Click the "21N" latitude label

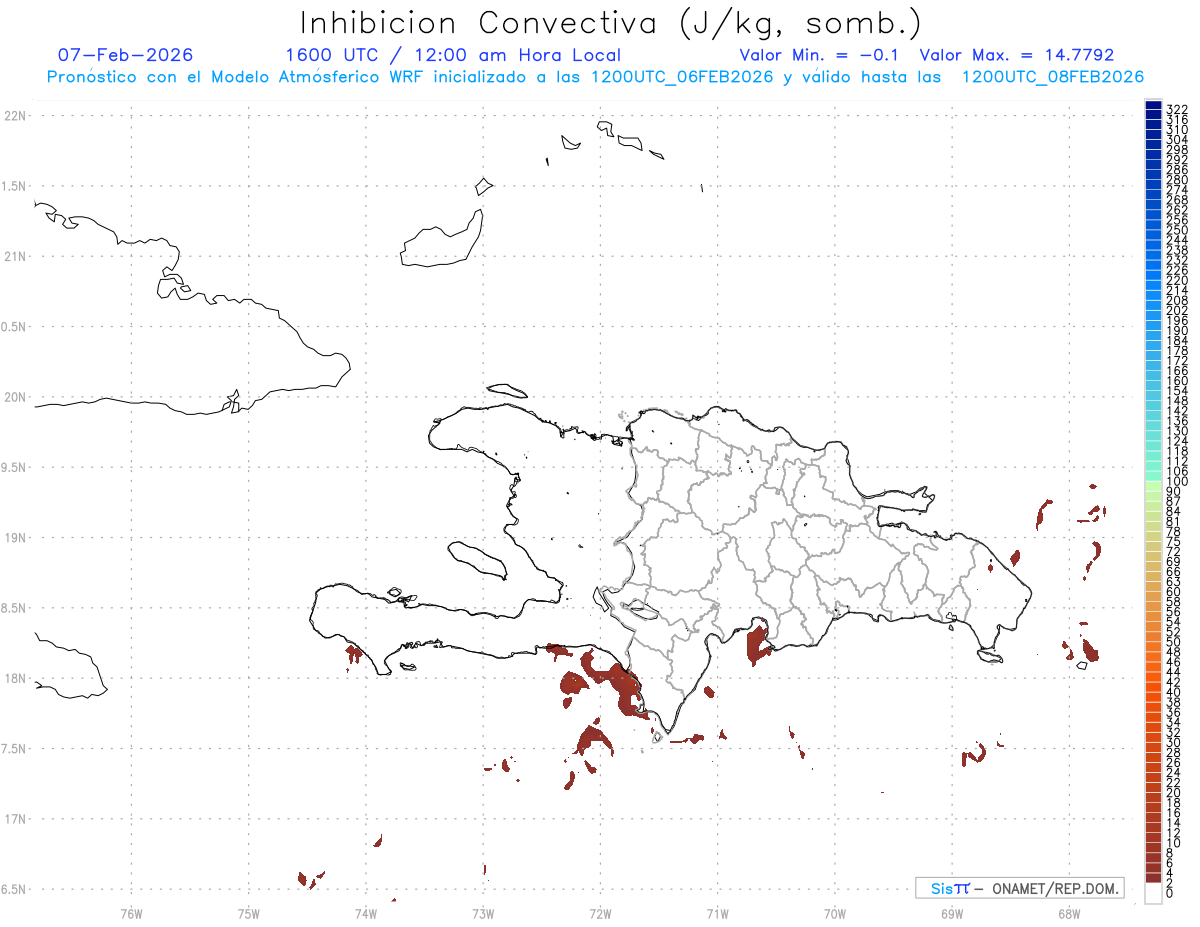(x=14, y=256)
